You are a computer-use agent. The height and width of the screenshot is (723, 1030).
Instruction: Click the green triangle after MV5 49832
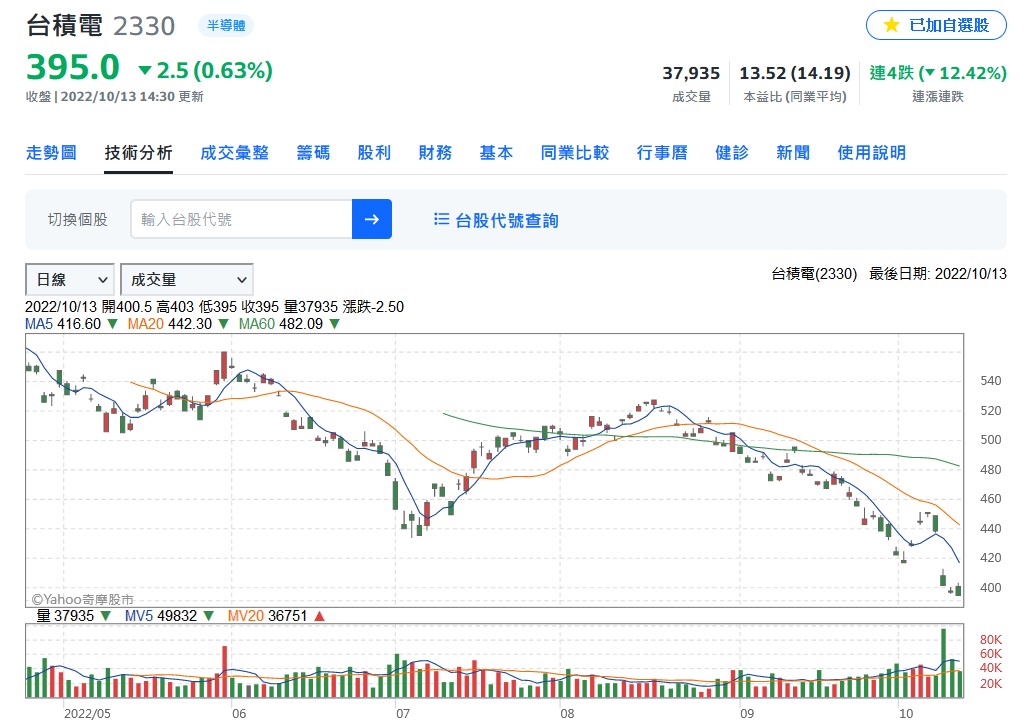[208, 616]
